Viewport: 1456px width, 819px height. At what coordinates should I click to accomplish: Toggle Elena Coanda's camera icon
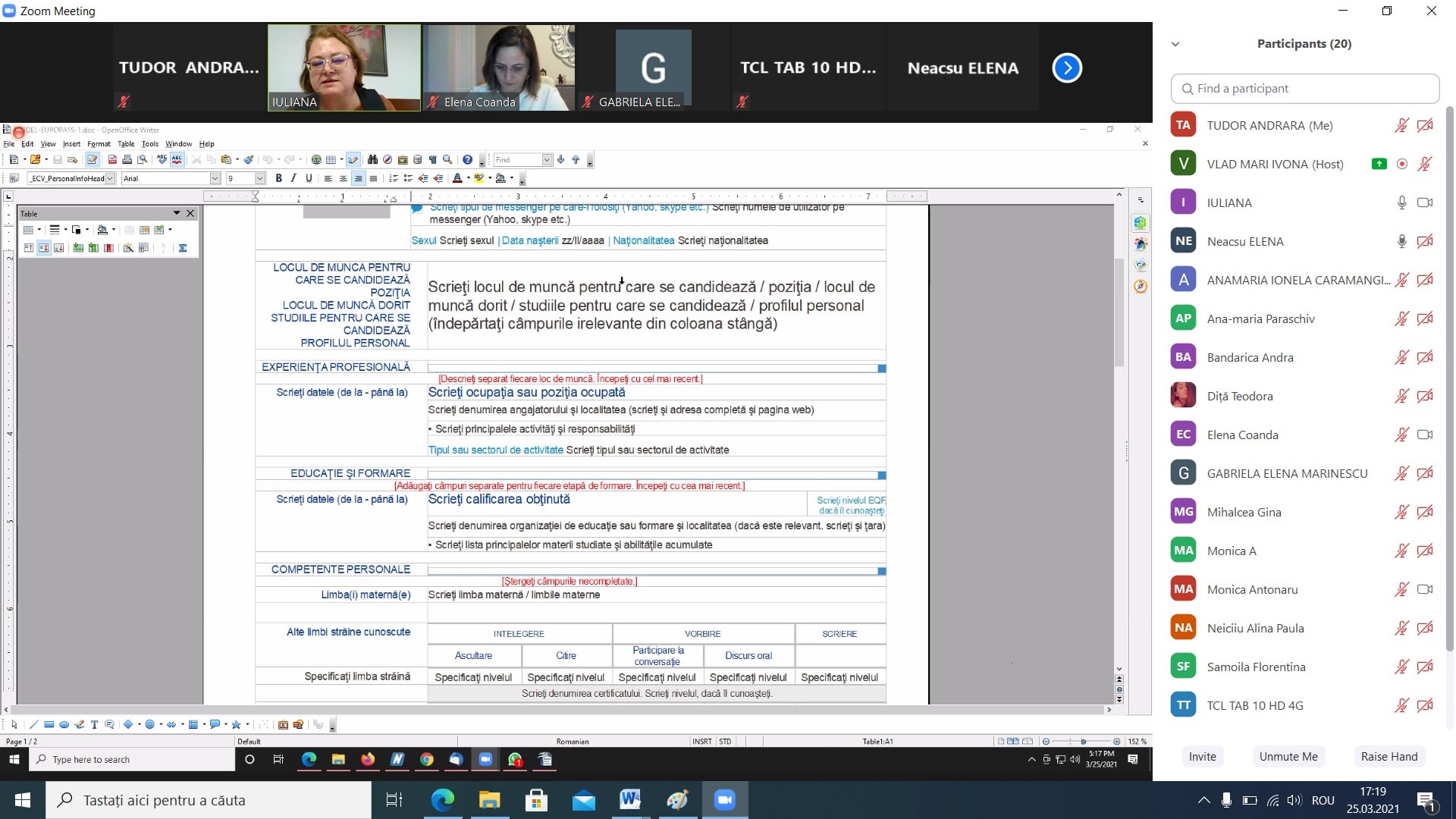pos(1425,435)
